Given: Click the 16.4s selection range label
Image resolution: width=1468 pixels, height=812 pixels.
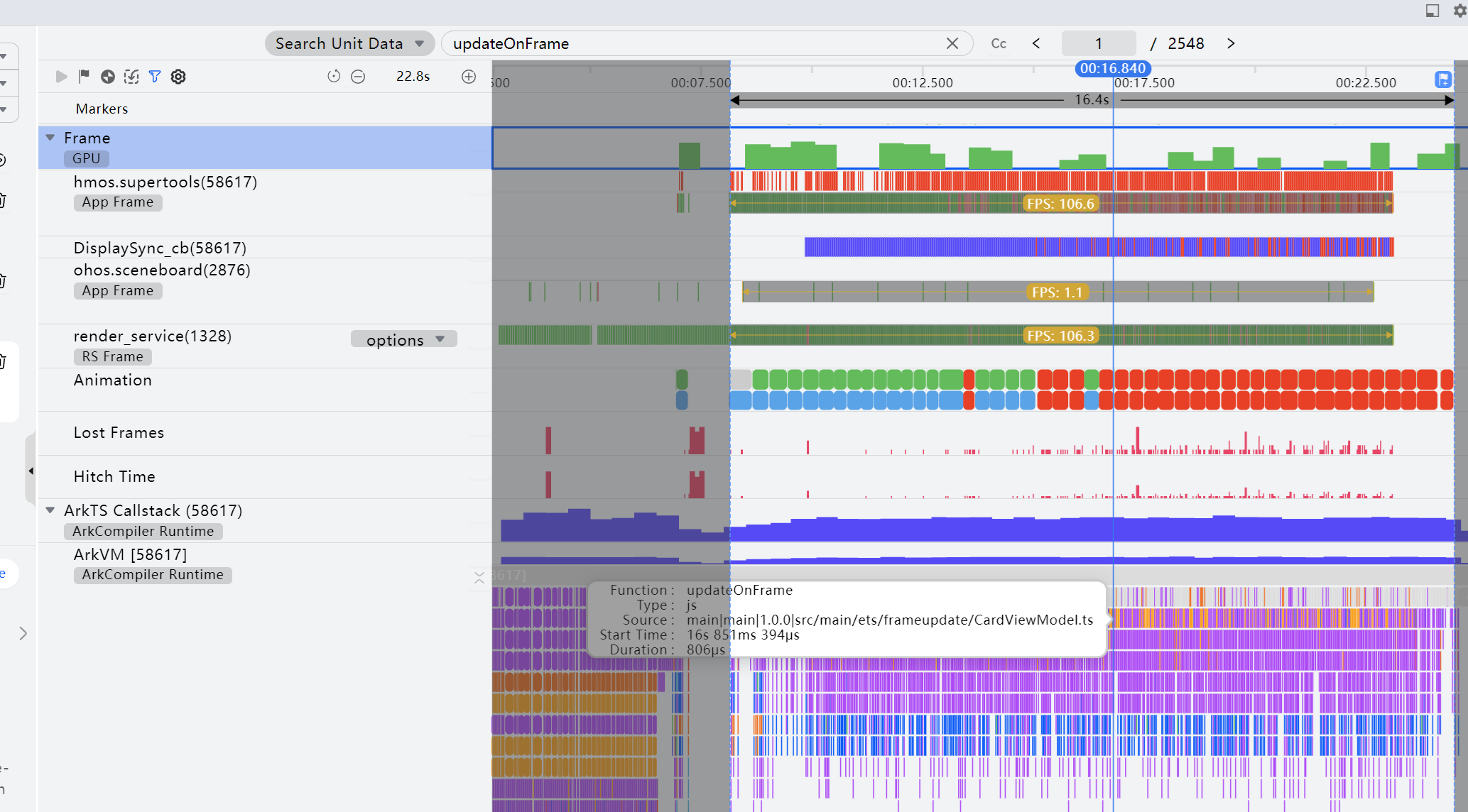Looking at the screenshot, I should point(1092,100).
